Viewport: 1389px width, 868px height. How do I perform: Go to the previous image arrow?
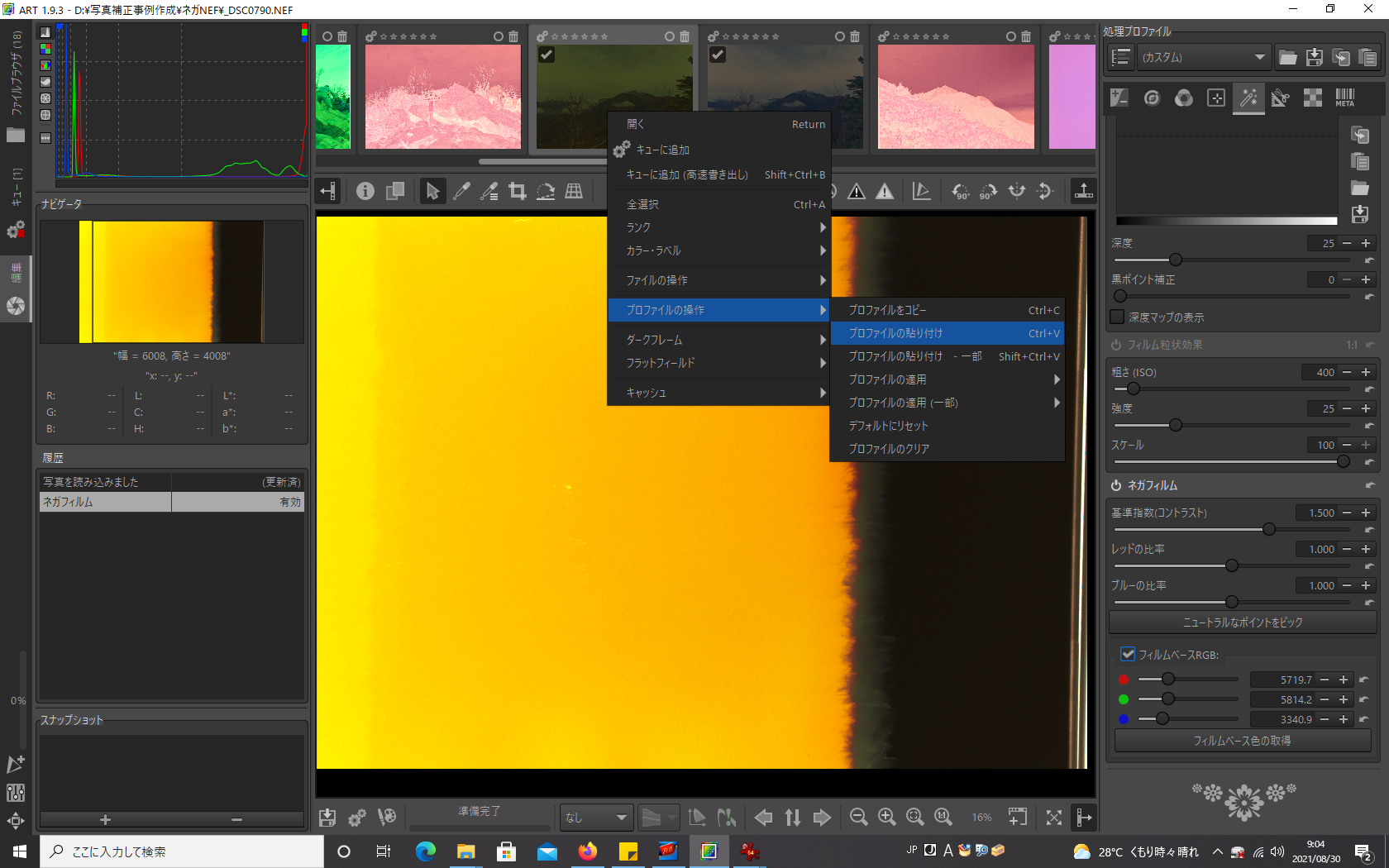click(x=764, y=818)
